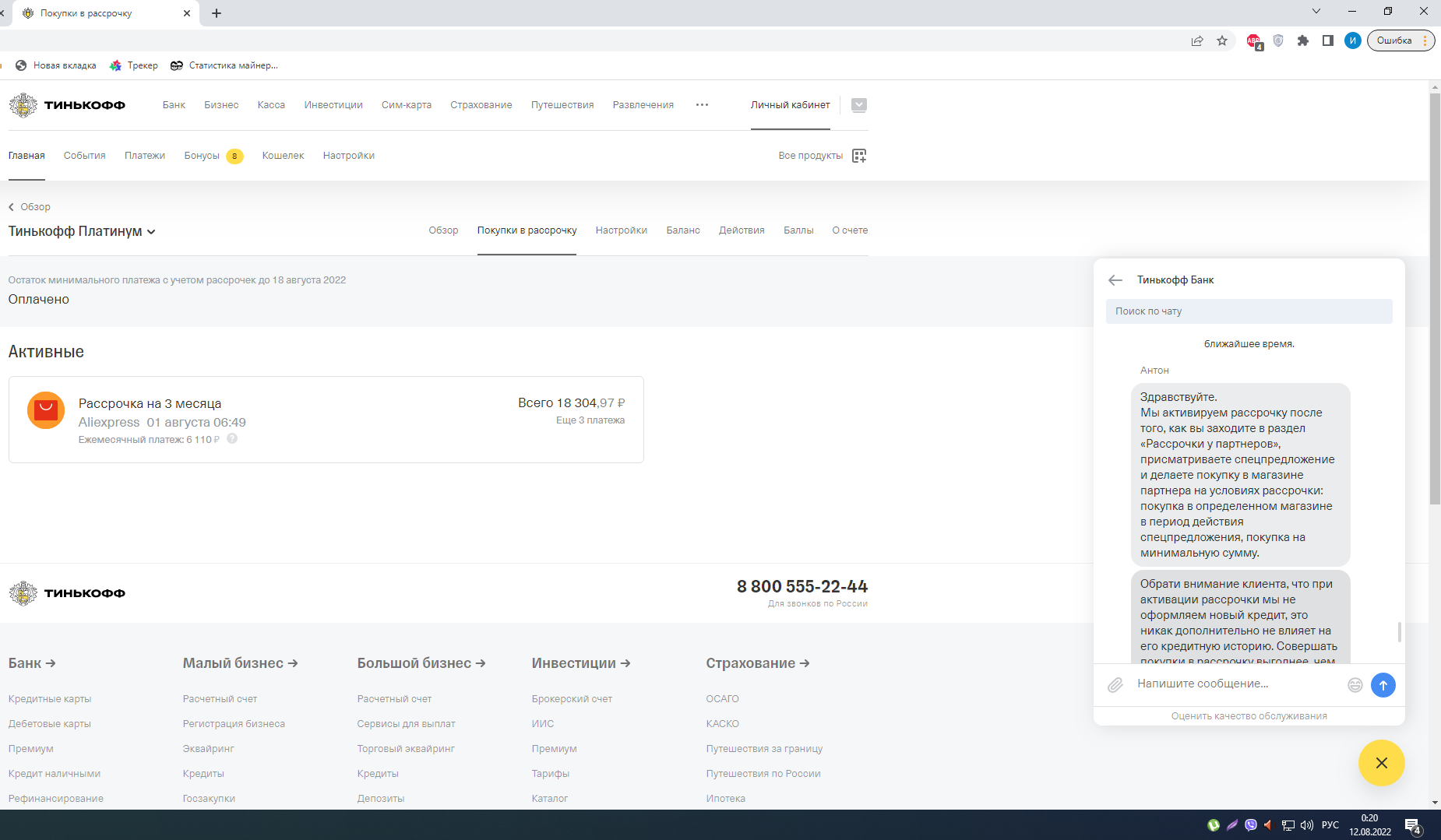The image size is (1441, 840).
Task: Open the footer 'Малый бизнес →' section
Action: (x=241, y=663)
